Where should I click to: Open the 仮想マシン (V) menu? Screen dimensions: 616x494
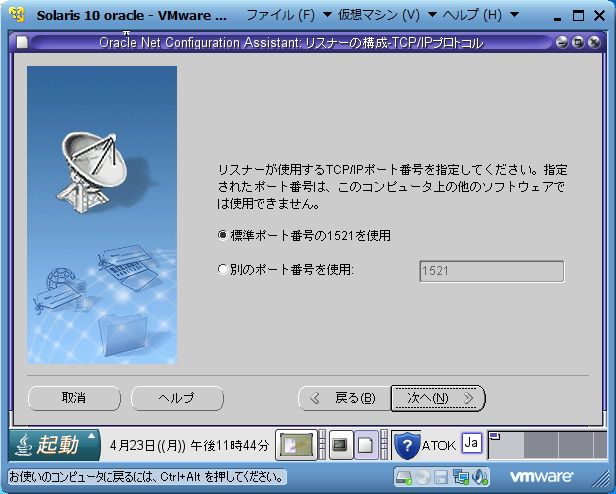coord(379,15)
